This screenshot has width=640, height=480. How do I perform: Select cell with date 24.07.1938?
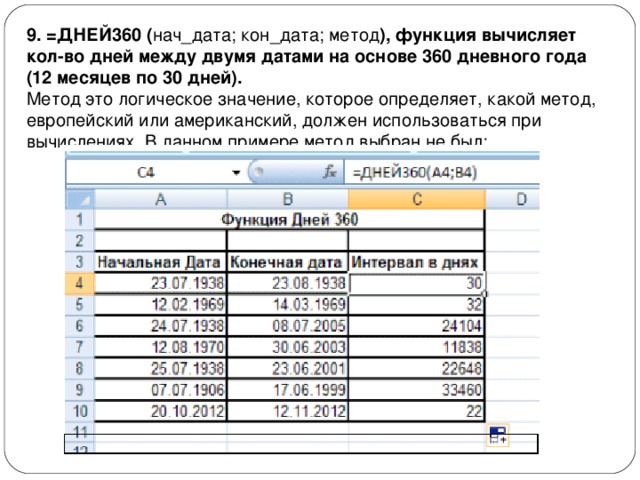[x=160, y=326]
